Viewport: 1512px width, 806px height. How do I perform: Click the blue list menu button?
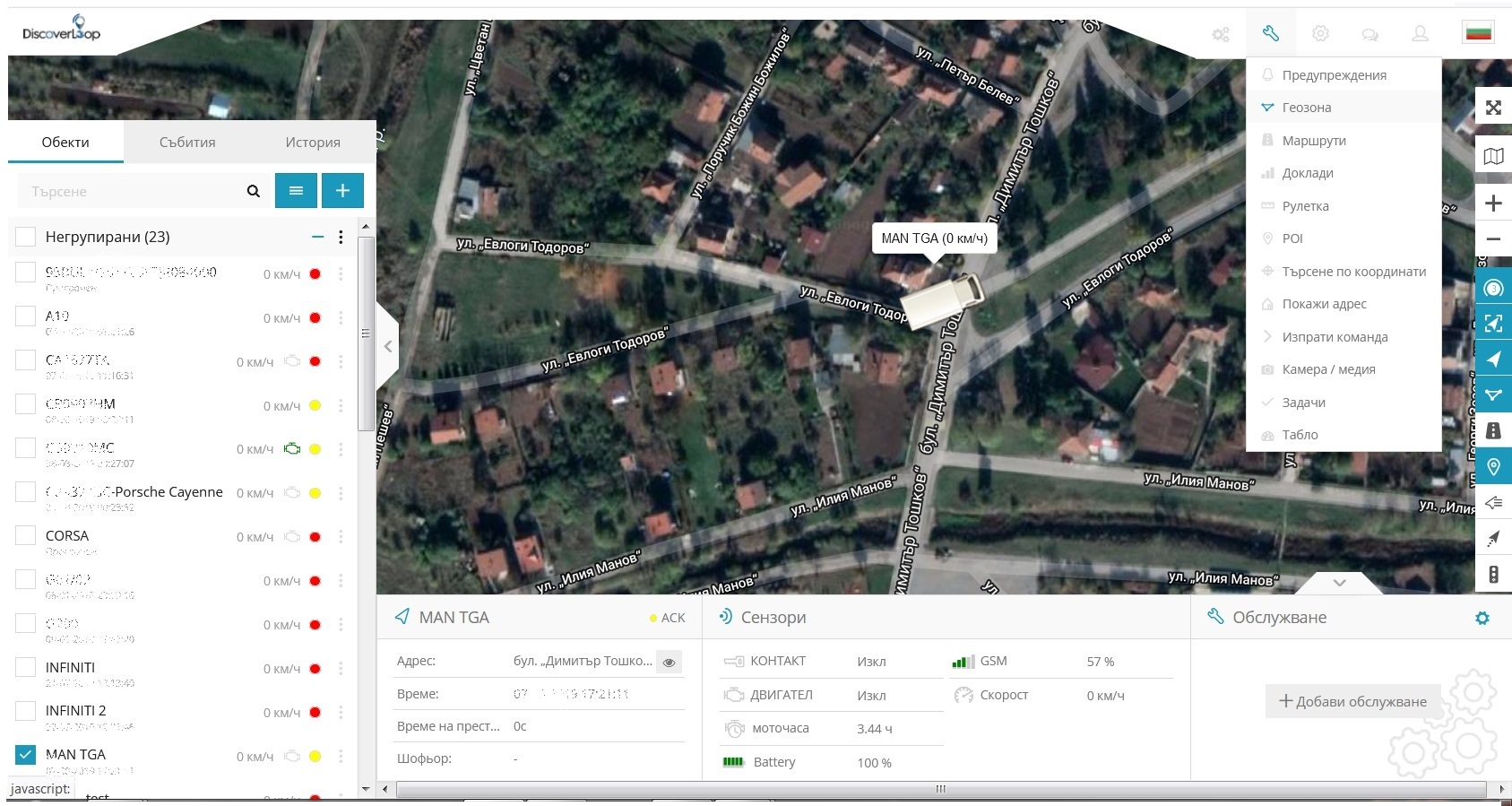click(296, 191)
